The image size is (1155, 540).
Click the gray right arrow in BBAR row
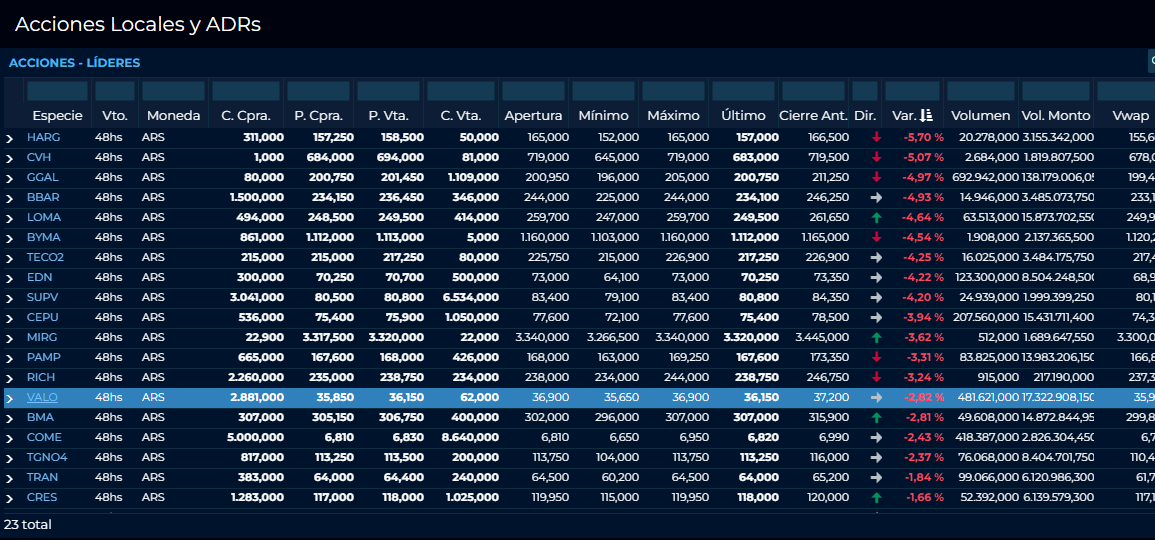tap(876, 197)
